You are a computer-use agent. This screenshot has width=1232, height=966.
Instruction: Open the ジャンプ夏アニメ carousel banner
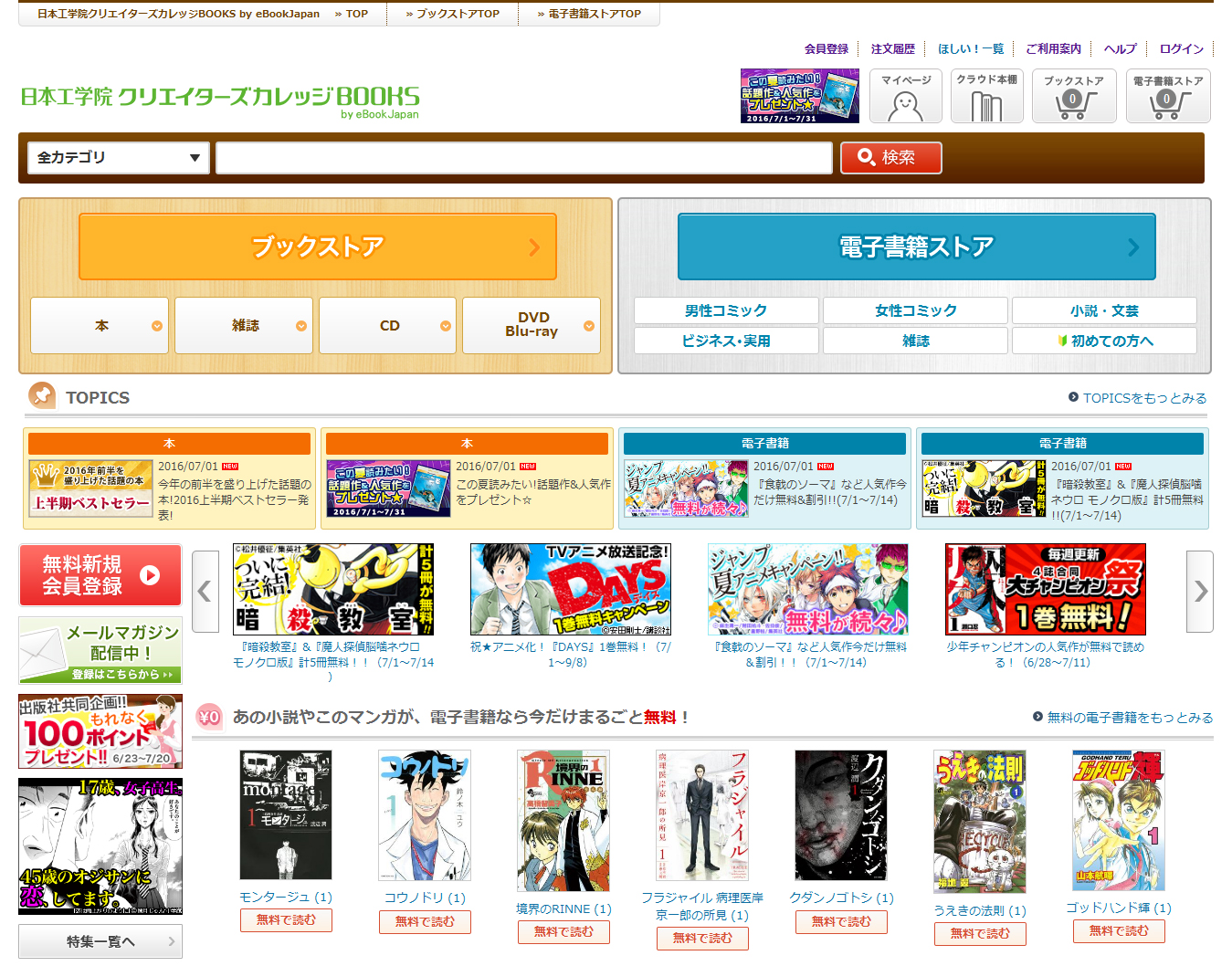[808, 589]
